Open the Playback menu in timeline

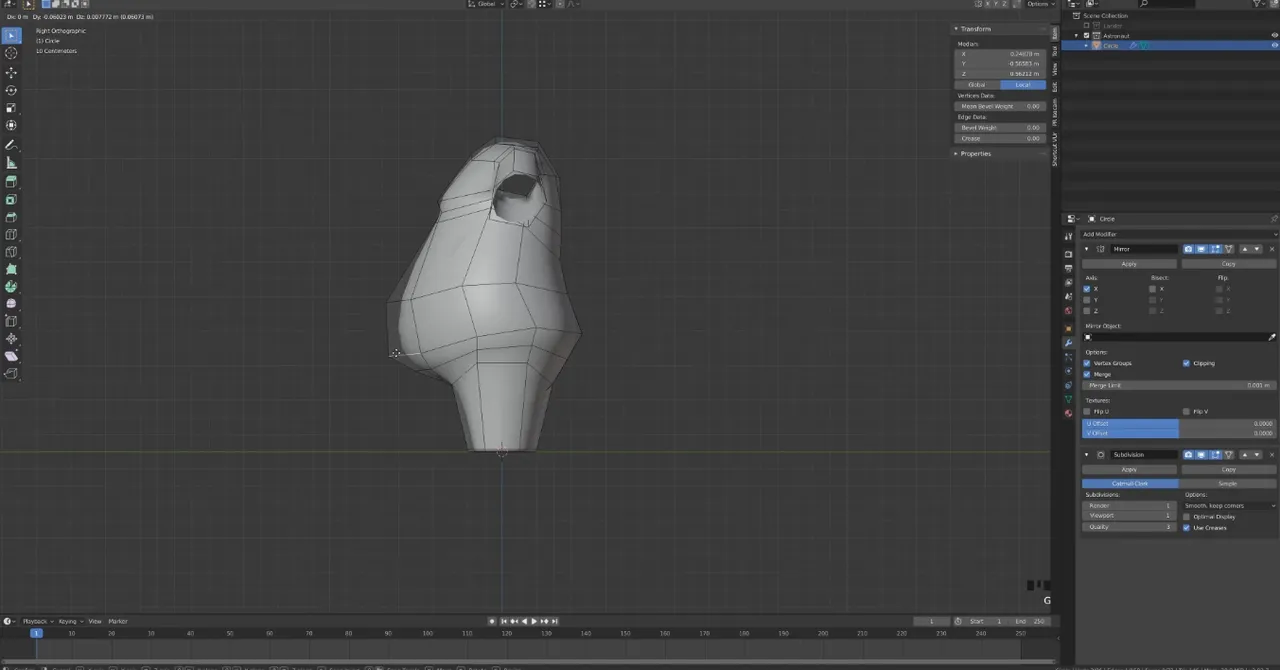(36, 622)
